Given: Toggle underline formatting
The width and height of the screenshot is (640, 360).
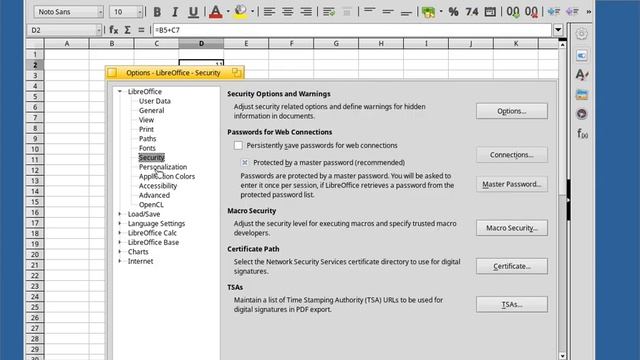Looking at the screenshot, I should 193,12.
